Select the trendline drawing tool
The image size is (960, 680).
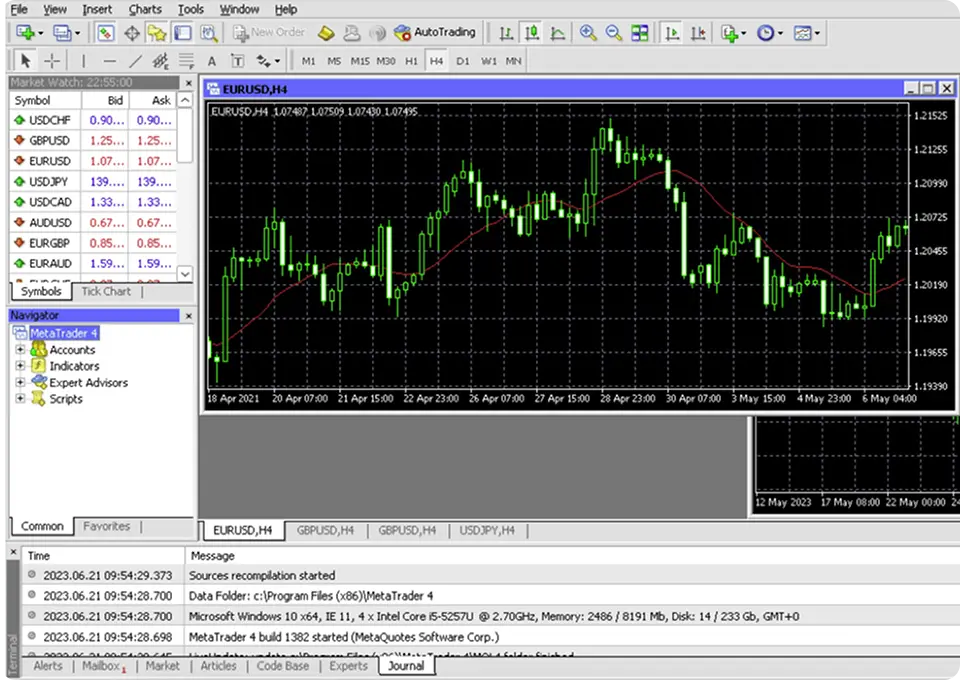pyautogui.click(x=136, y=61)
